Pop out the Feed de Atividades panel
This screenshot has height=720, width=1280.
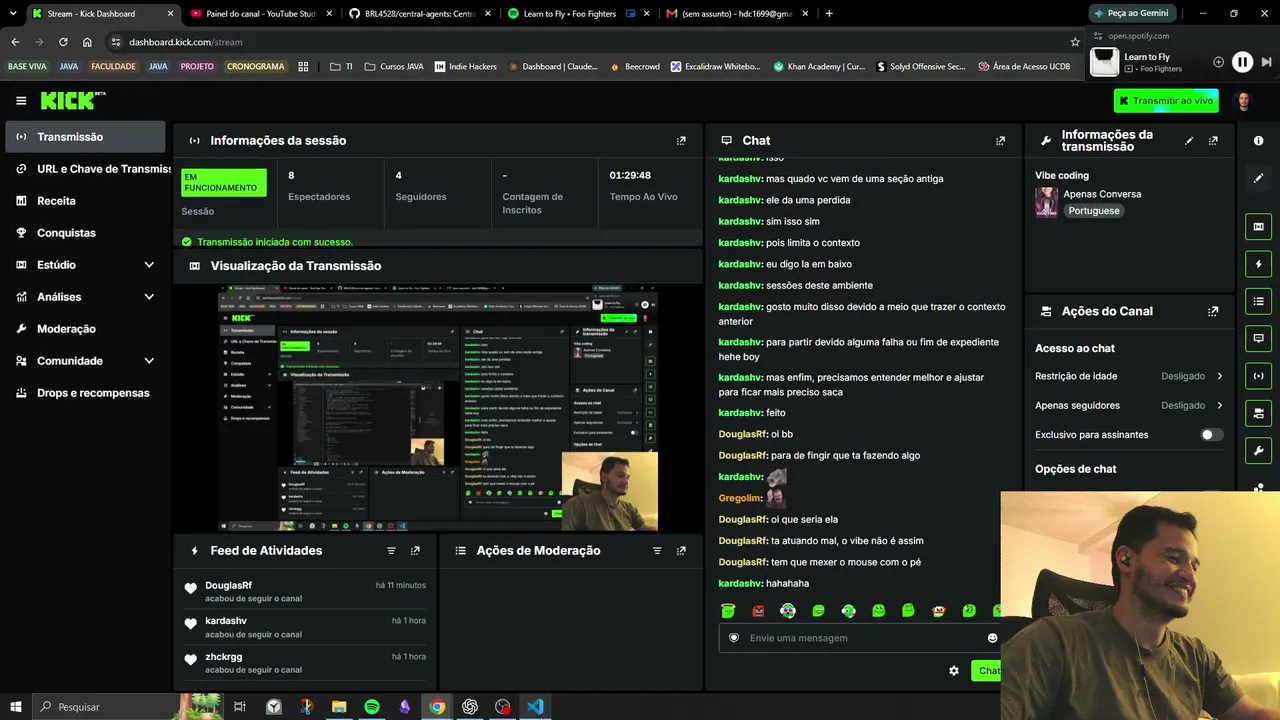tap(415, 551)
